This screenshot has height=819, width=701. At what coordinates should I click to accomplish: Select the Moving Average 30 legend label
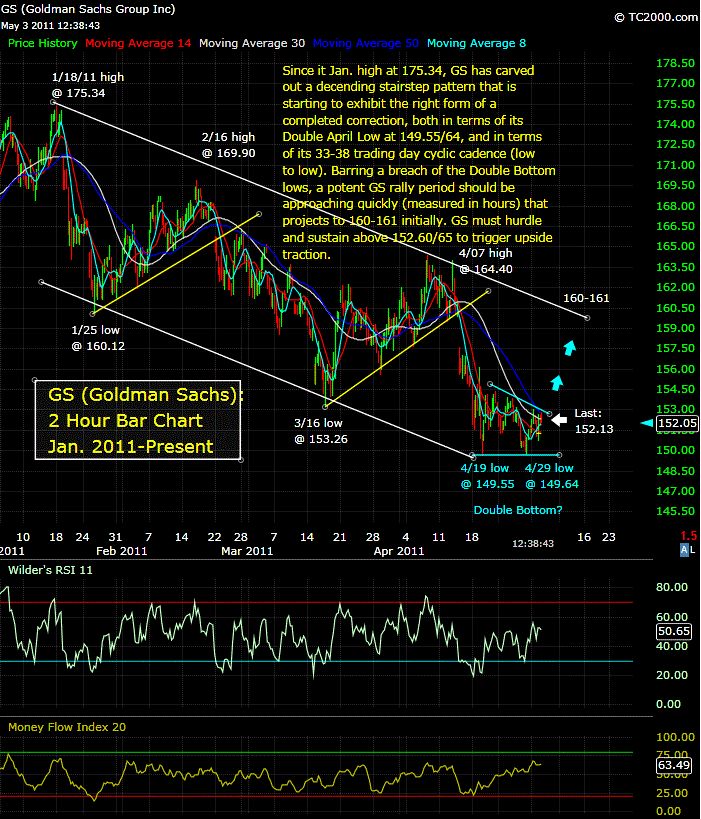(252, 43)
